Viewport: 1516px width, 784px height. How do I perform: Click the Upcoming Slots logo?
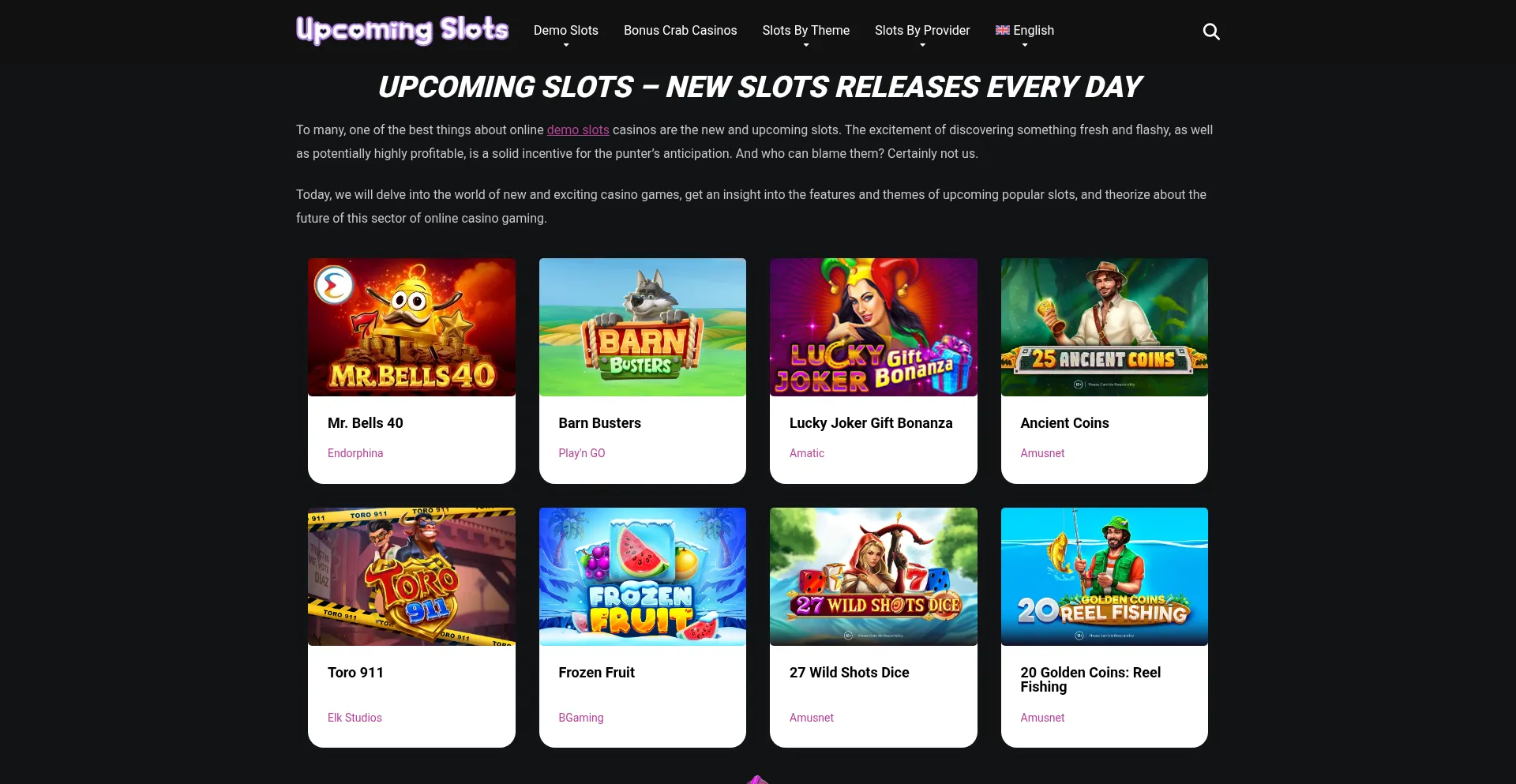(x=403, y=31)
